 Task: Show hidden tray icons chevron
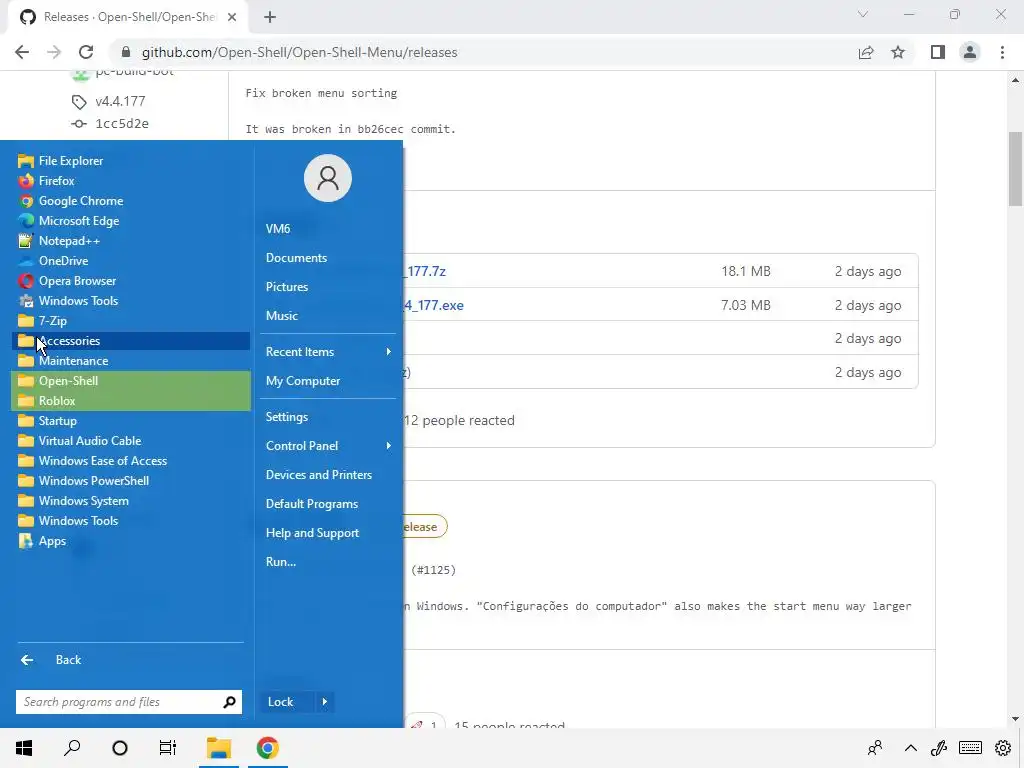point(910,748)
